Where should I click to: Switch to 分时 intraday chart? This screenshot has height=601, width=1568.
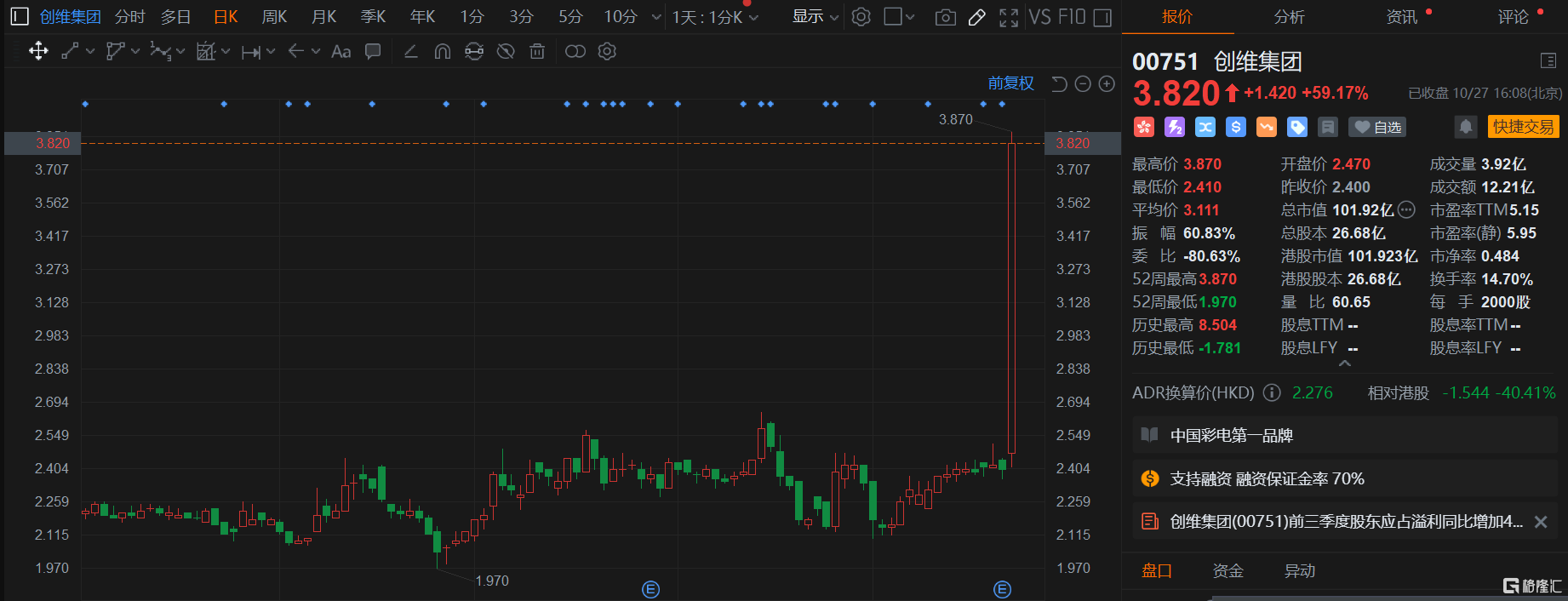130,17
